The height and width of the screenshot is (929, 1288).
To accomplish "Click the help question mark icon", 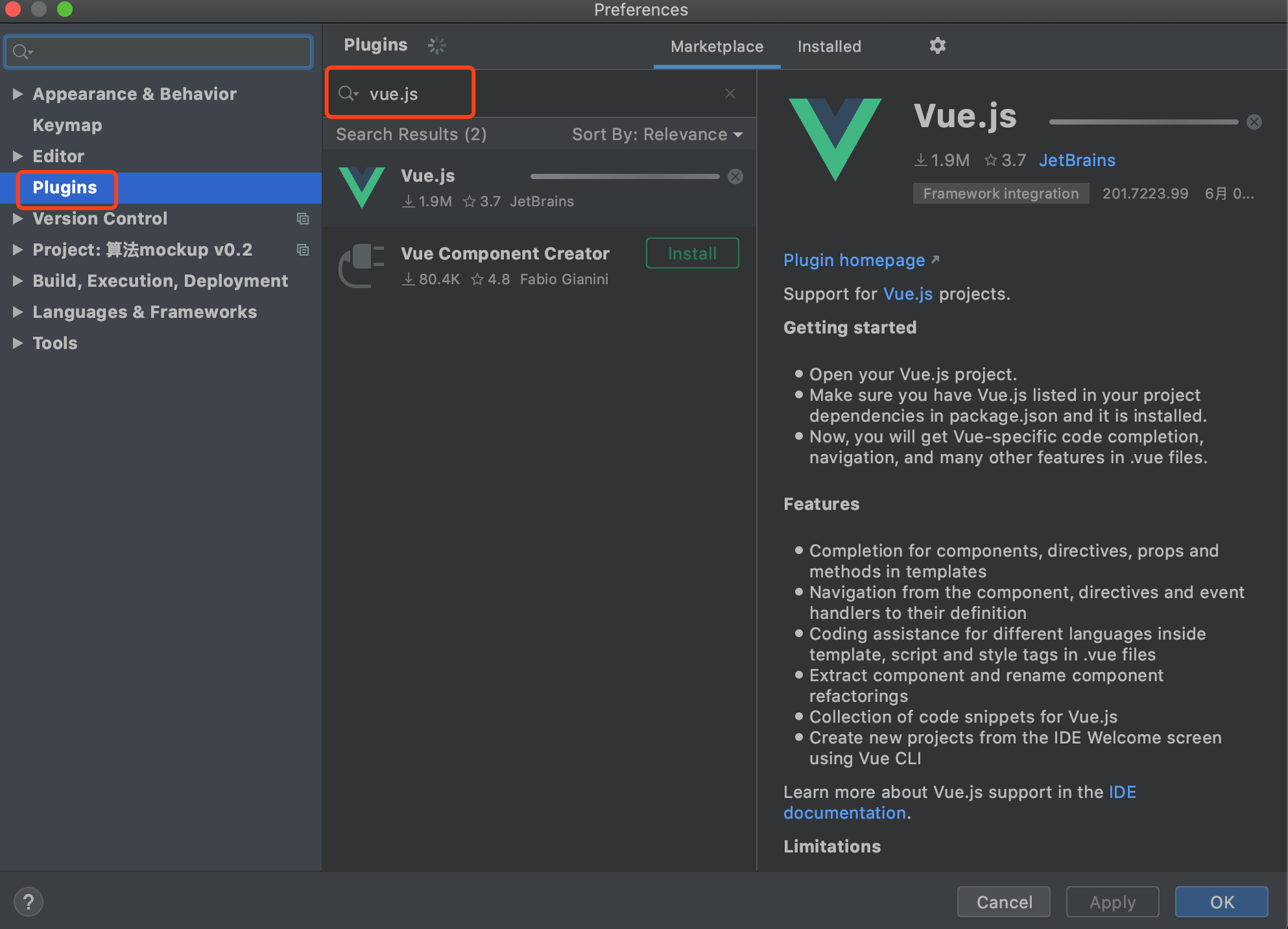I will tap(29, 902).
